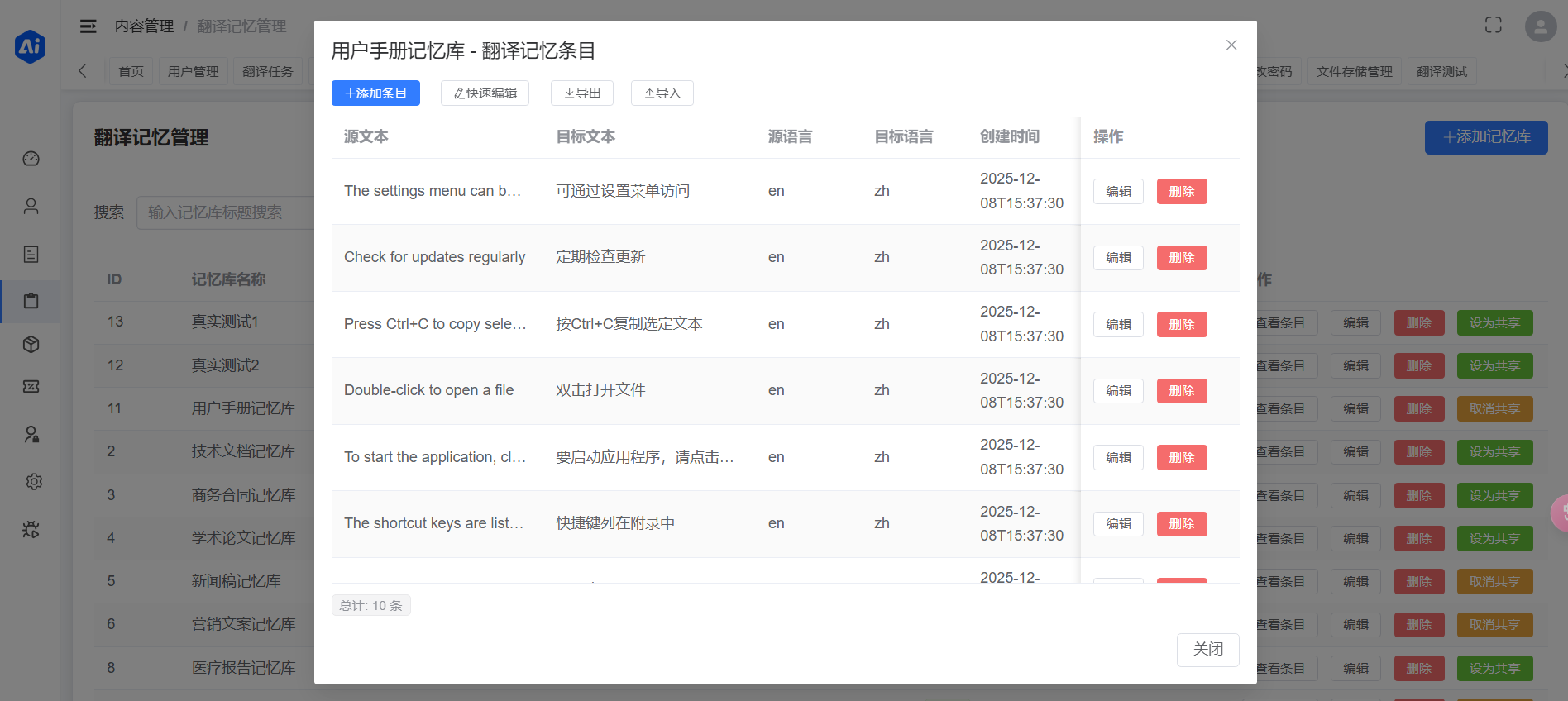This screenshot has width=1568, height=701.
Task: Close the dialog with the X icon
Action: (x=1231, y=45)
